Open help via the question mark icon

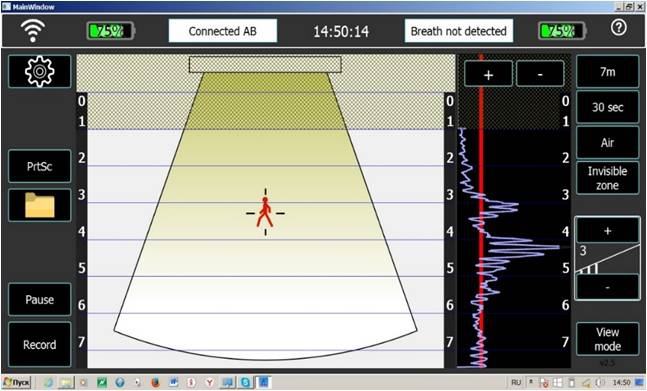619,28
